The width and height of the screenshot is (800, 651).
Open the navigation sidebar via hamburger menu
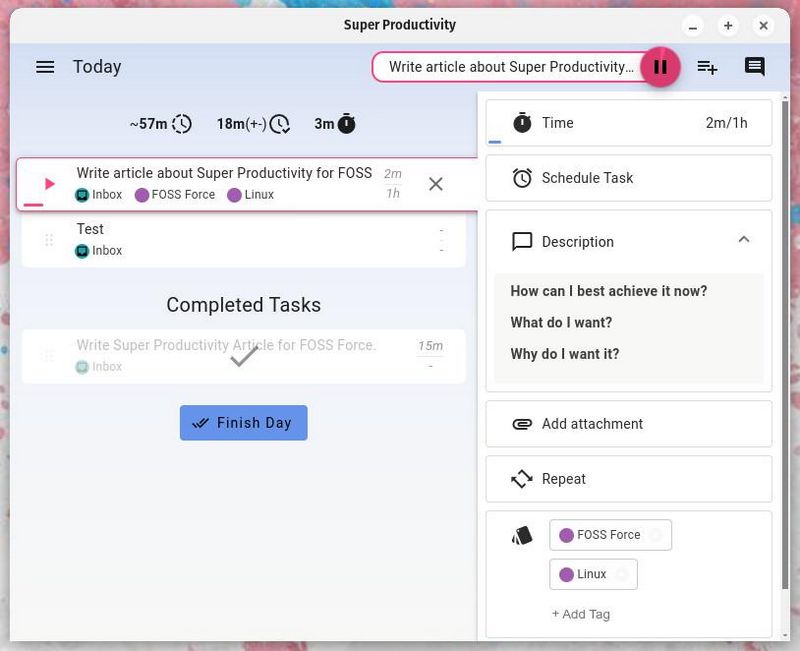(45, 66)
